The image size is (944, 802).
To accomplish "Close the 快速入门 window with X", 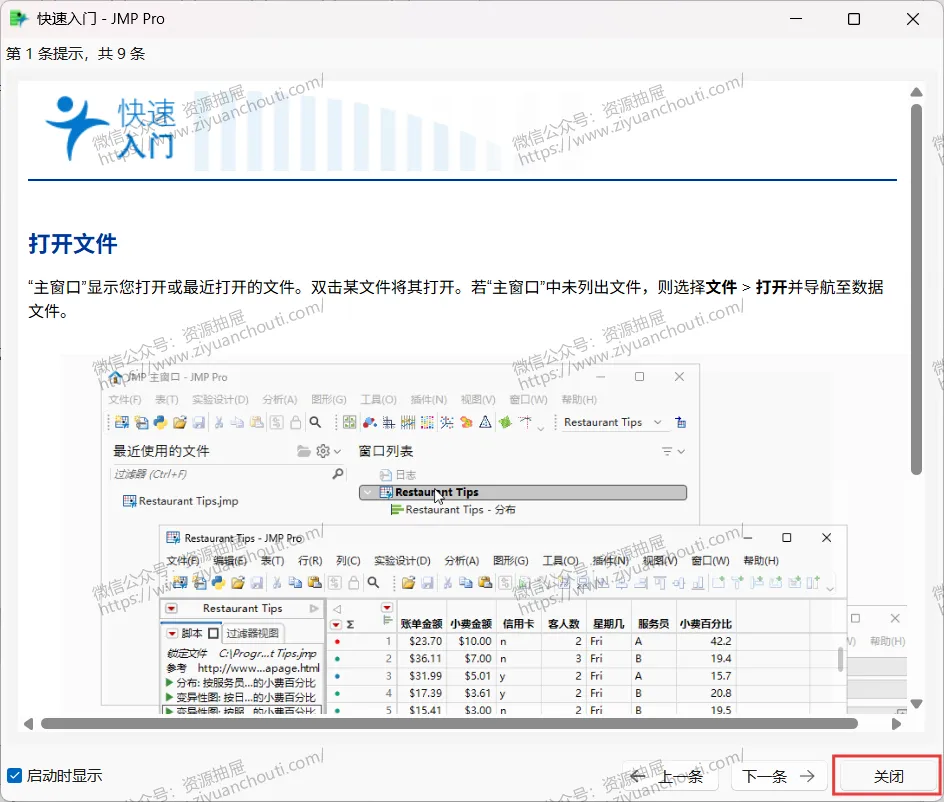I will [913, 19].
